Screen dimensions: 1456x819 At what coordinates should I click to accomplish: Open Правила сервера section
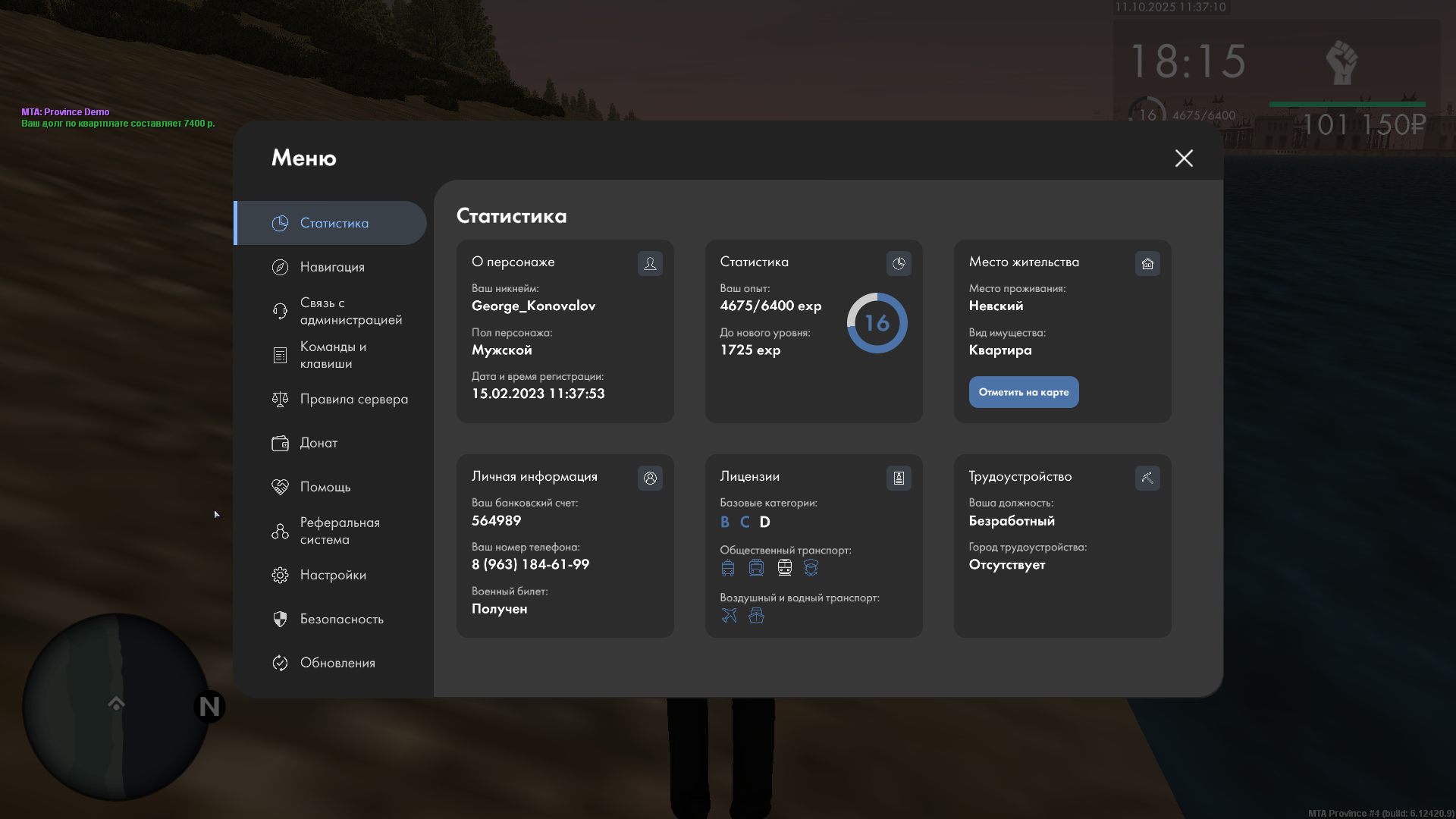click(x=353, y=399)
